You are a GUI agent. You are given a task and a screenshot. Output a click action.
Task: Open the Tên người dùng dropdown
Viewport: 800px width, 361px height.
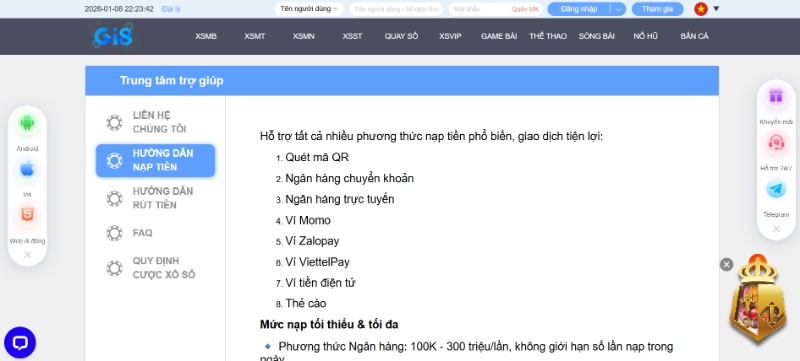309,9
